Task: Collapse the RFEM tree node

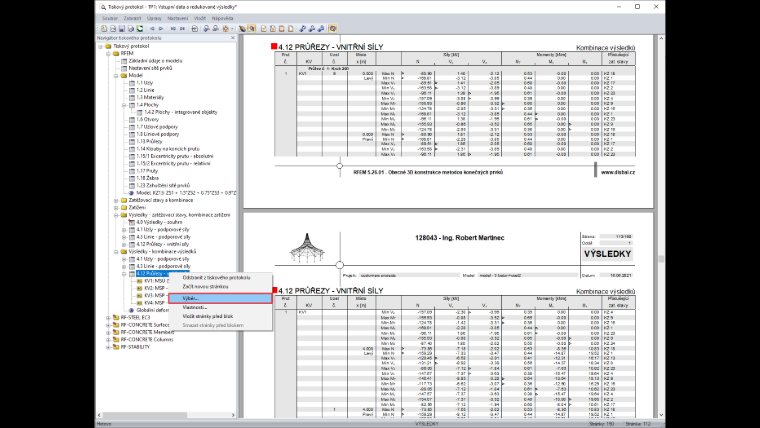Action: [x=109, y=54]
